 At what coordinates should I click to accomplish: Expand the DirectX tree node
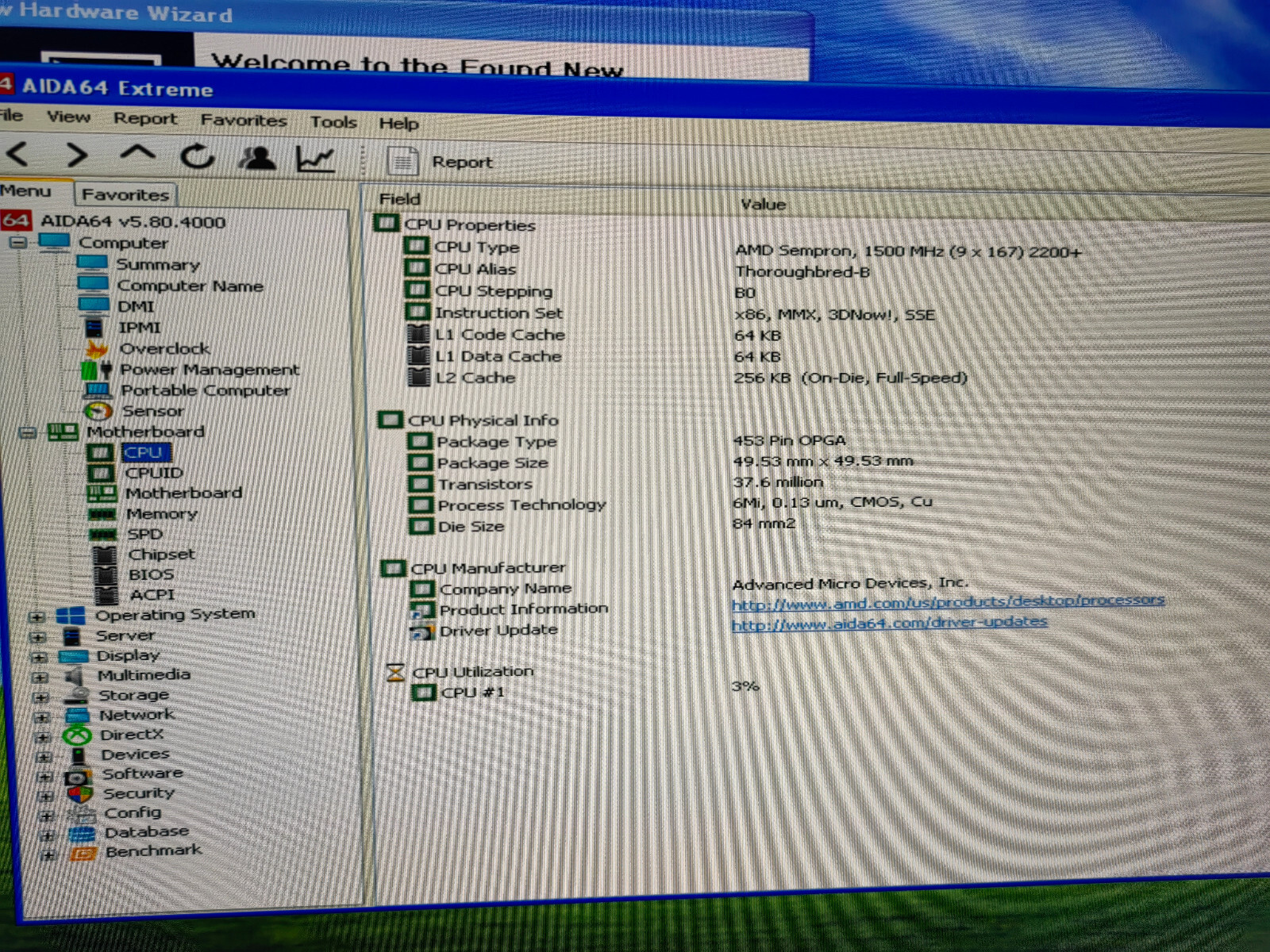point(43,736)
